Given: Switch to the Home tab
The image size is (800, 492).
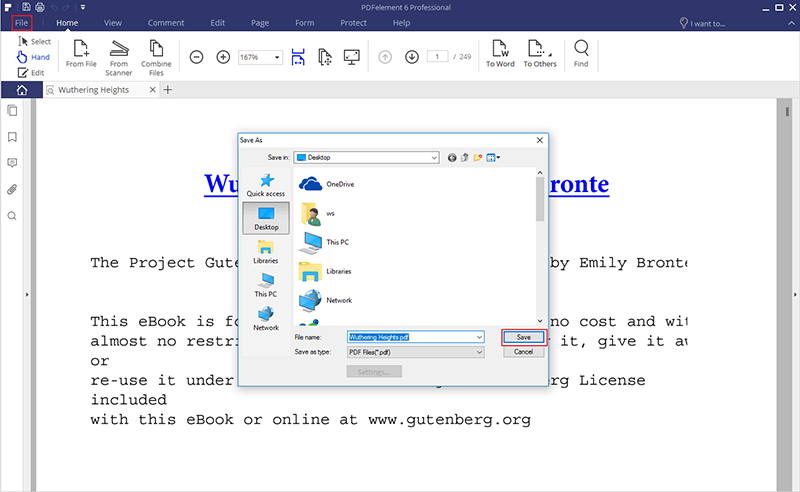Looking at the screenshot, I should [67, 23].
